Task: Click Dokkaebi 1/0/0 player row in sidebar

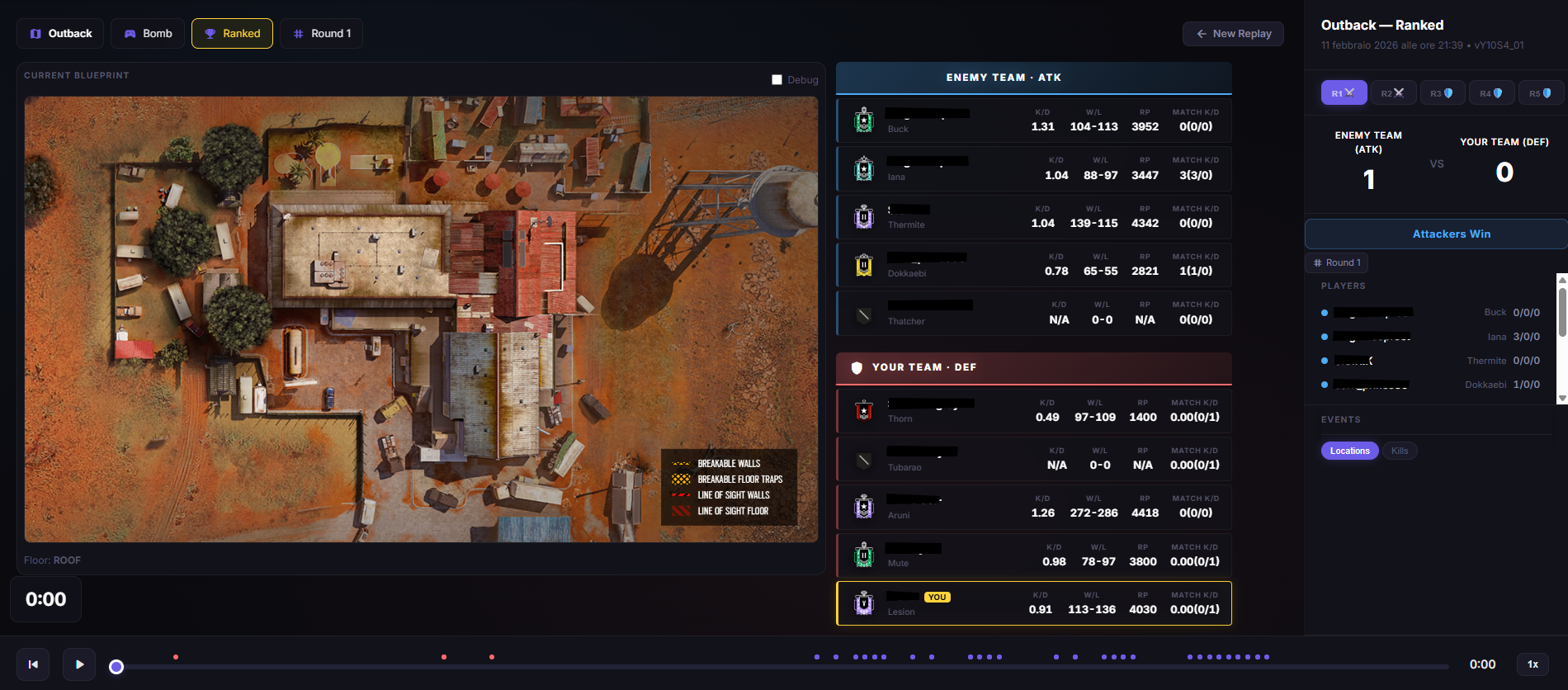Action: tap(1431, 385)
